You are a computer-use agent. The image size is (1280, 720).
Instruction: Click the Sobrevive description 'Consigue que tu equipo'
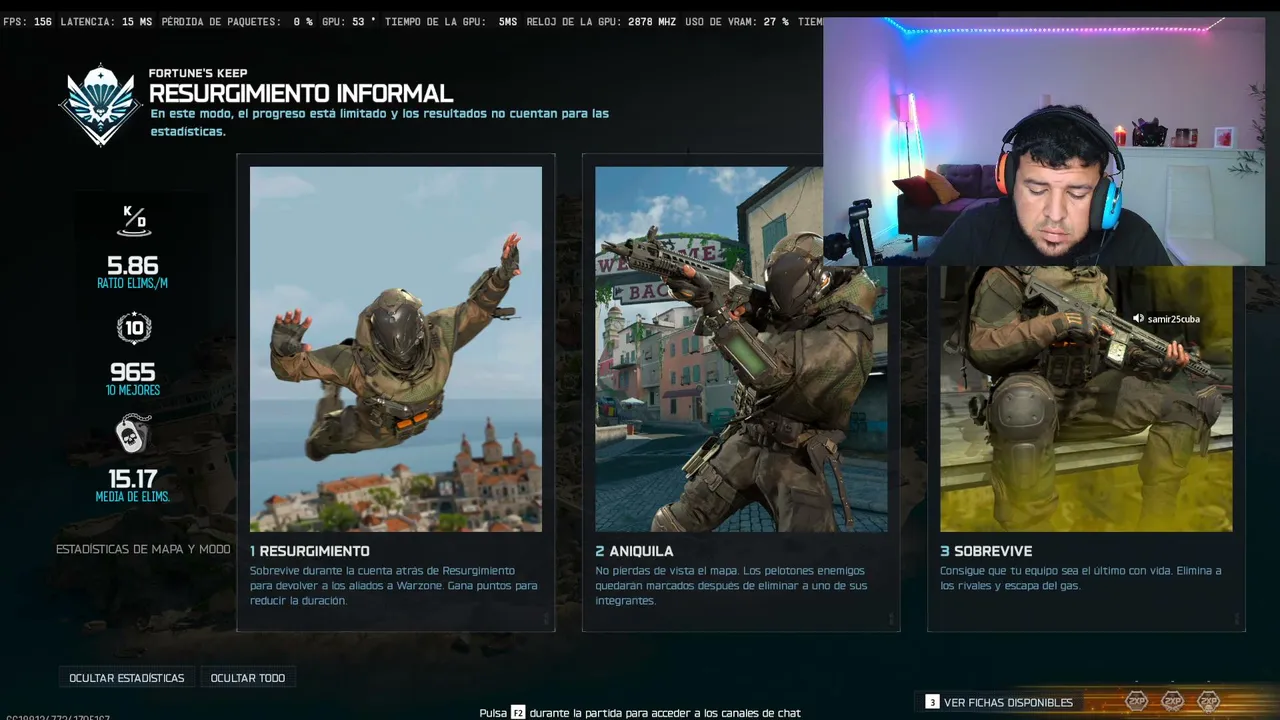pos(1081,578)
